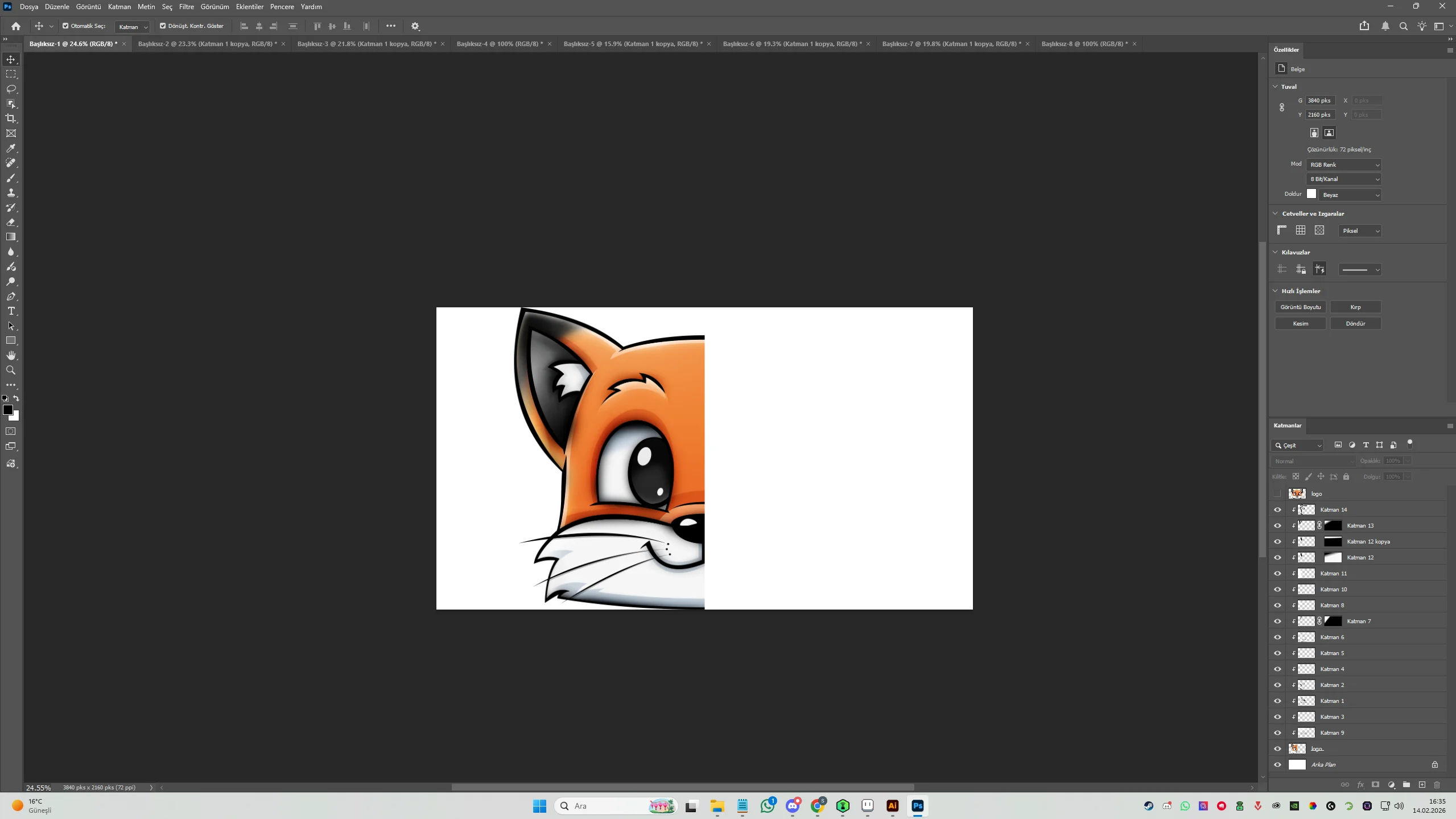Open the RGB Renk mode dropdown

(x=1344, y=165)
